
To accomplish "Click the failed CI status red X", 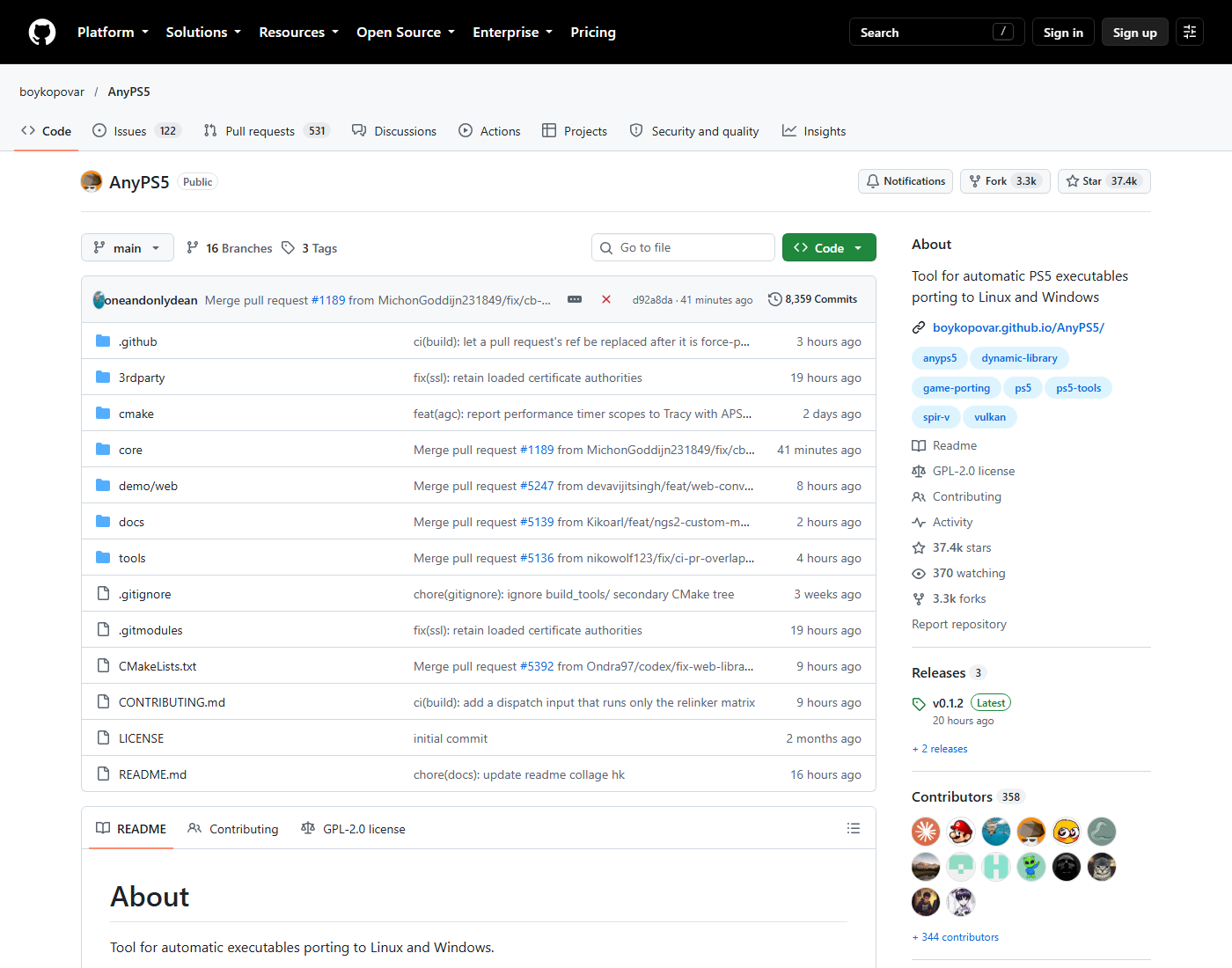I will [606, 299].
